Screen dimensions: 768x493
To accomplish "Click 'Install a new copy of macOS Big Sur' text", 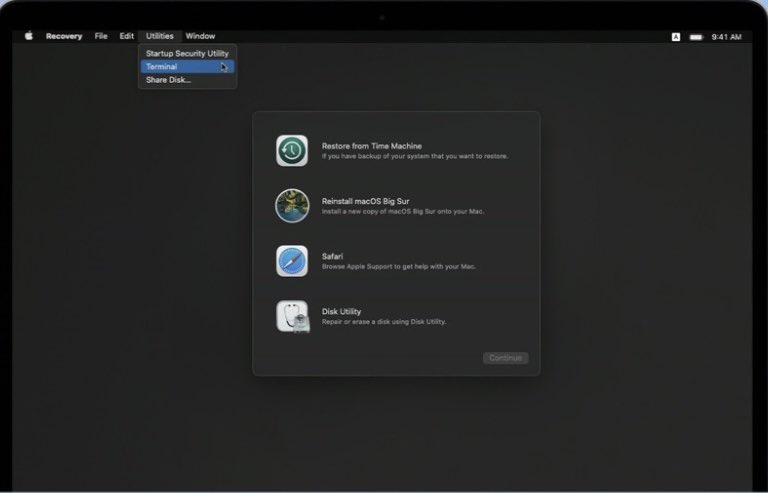I will click(403, 211).
